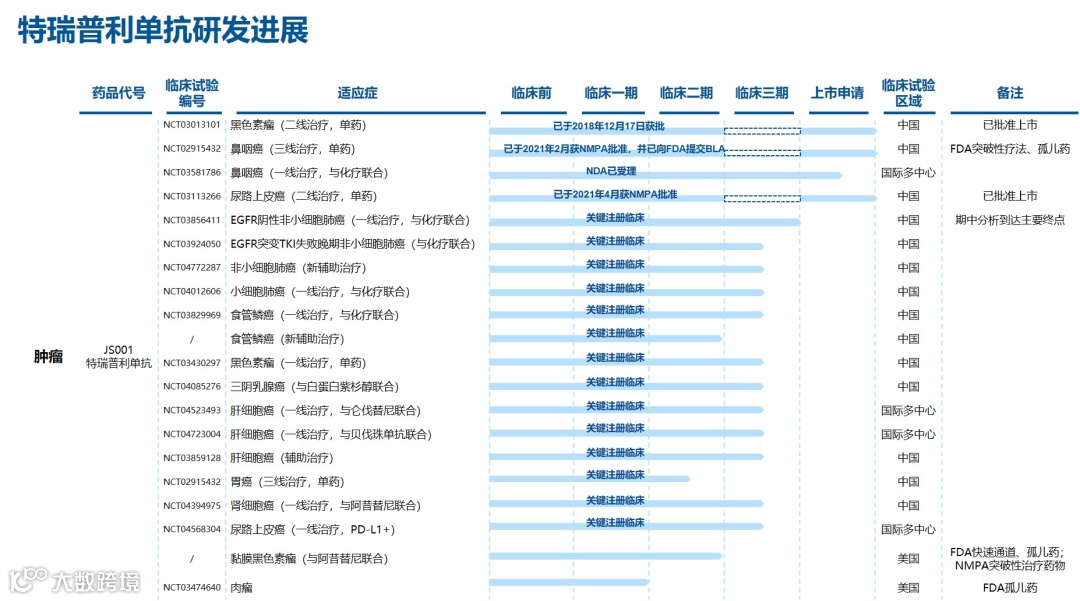Click the 临床试验区域 column header
This screenshot has height=601, width=1080.
908,93
